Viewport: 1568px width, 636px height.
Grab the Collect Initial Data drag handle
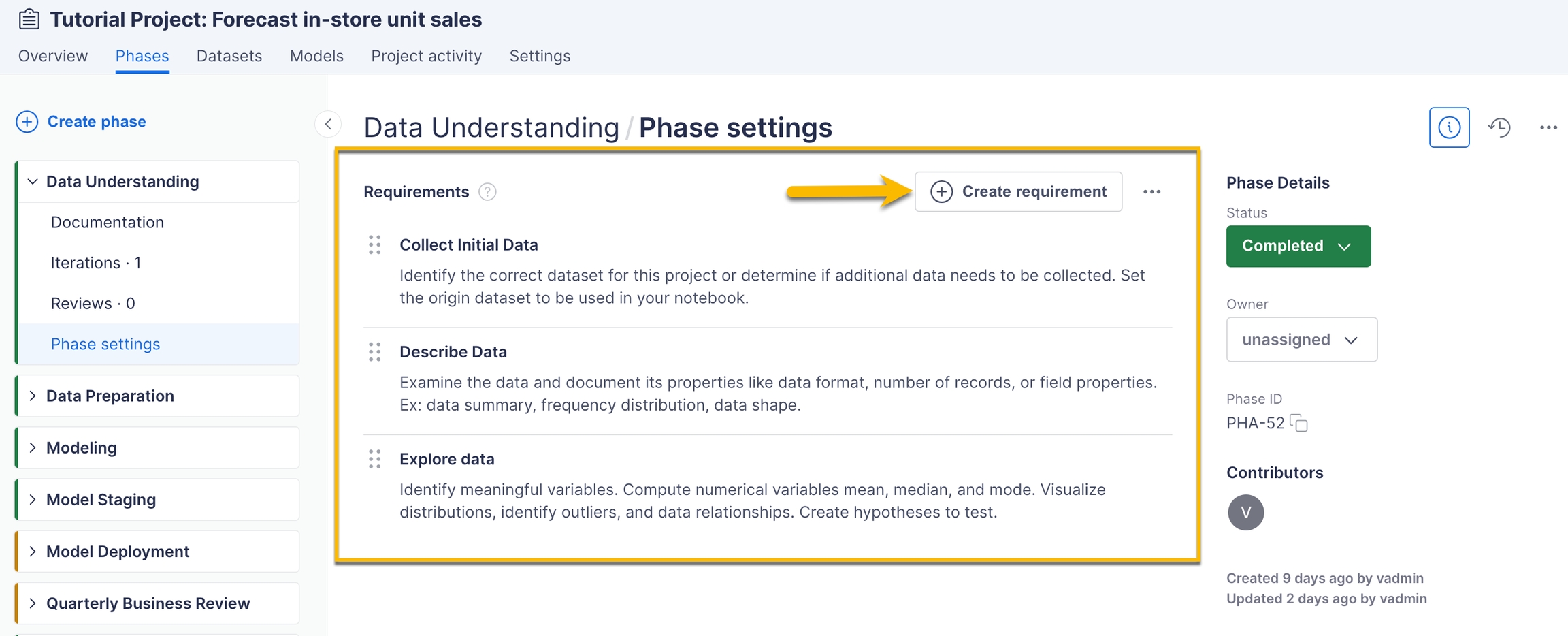pyautogui.click(x=375, y=245)
